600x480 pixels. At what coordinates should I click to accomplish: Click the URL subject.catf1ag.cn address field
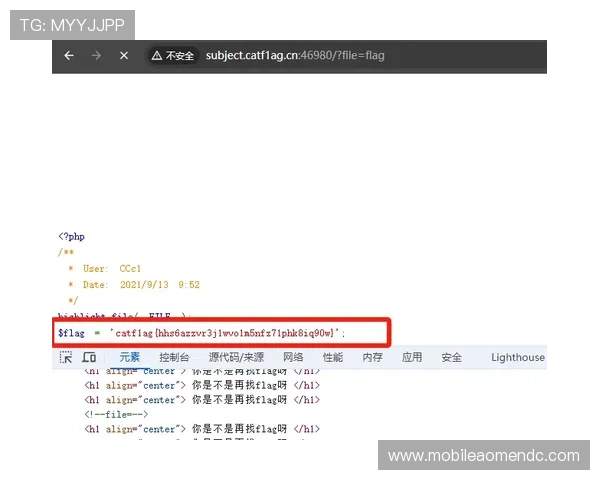point(295,56)
